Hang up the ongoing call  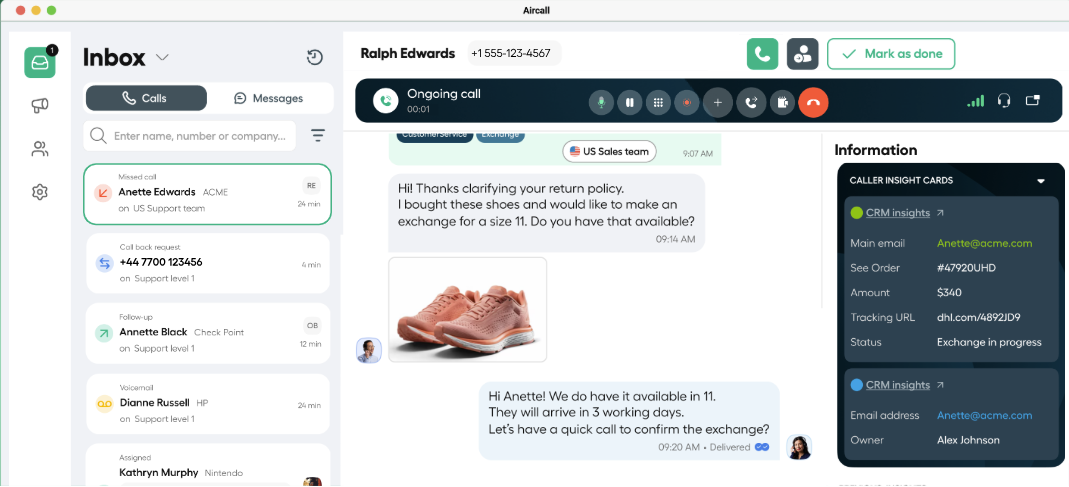tap(813, 101)
